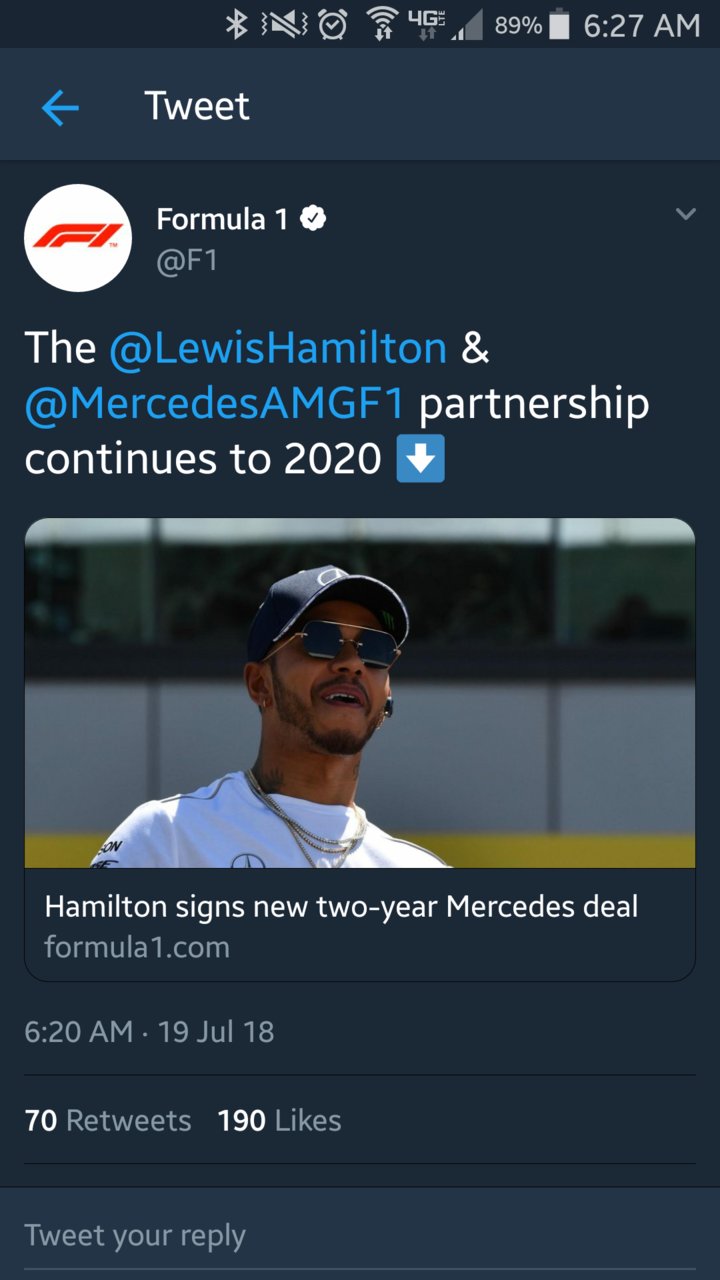Tap the battery icon in status bar
Screen dimensions: 720x1280
[560, 26]
